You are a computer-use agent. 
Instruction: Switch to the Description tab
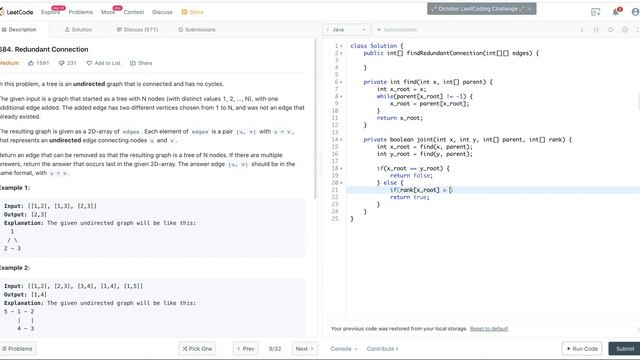coord(19,30)
